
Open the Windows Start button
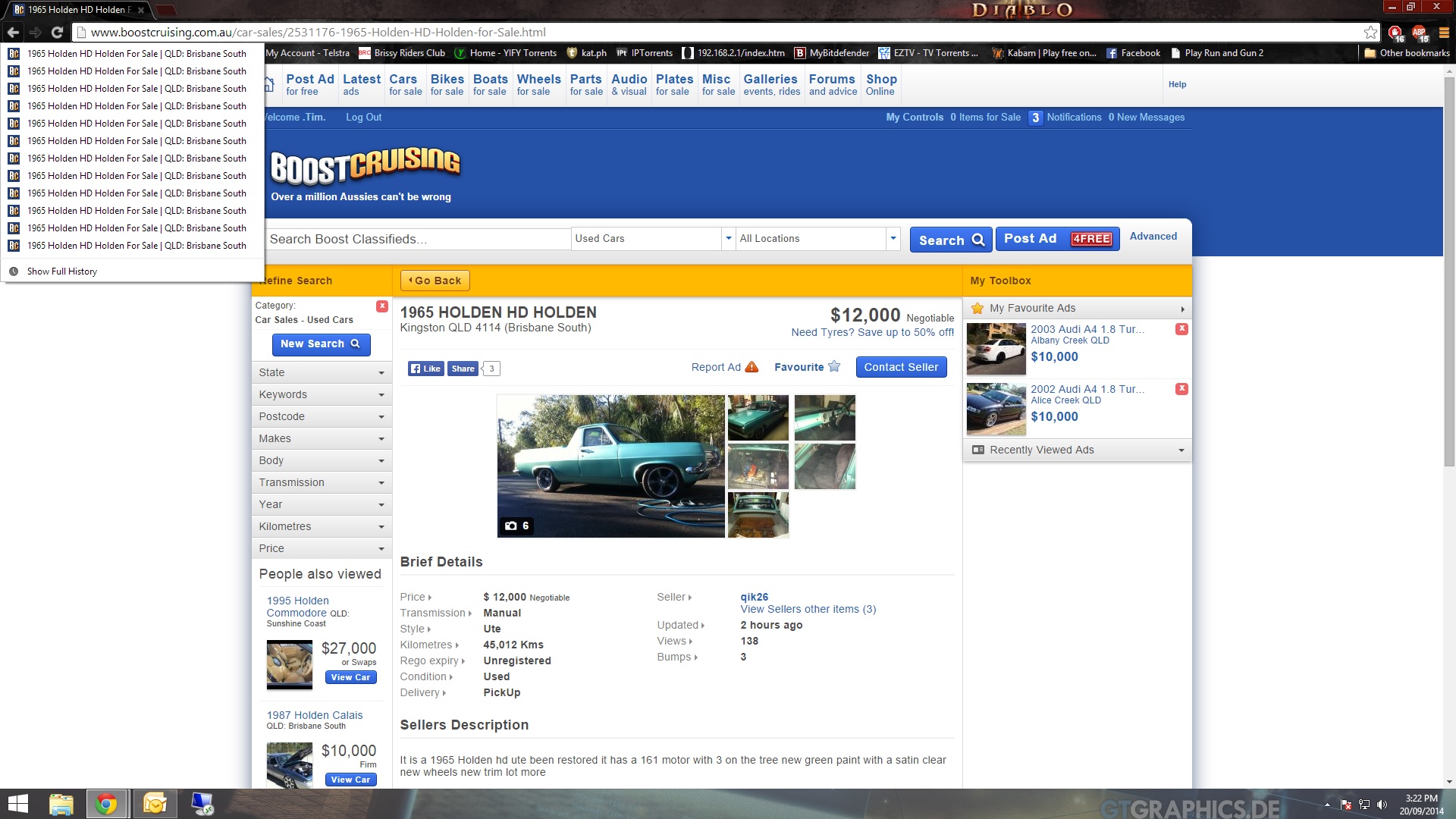coord(17,804)
